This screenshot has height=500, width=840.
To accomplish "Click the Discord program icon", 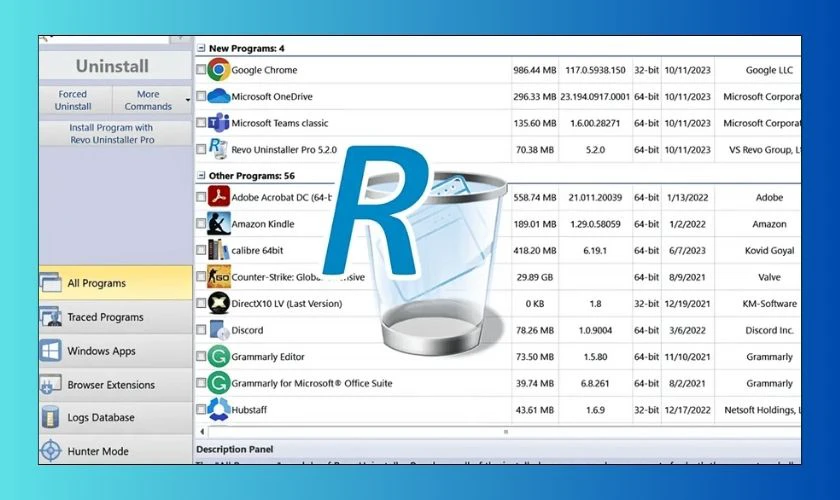I will pos(219,330).
